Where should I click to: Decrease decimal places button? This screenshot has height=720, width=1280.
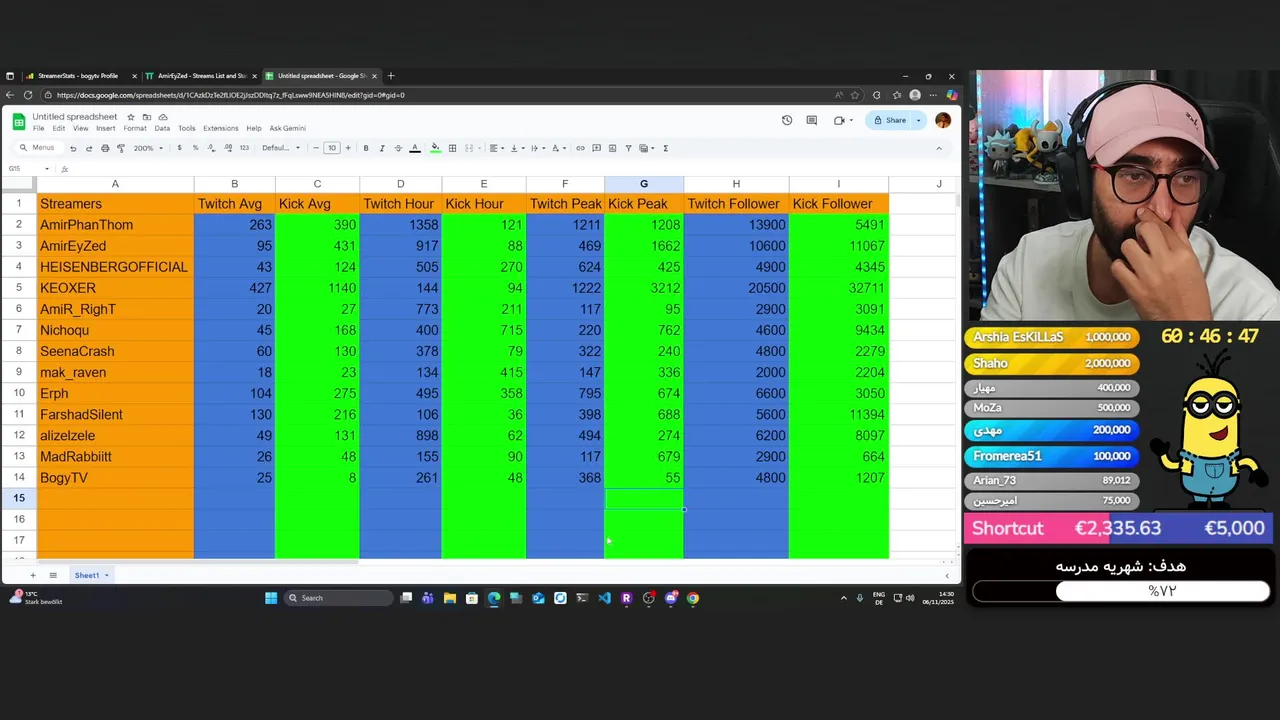click(211, 148)
